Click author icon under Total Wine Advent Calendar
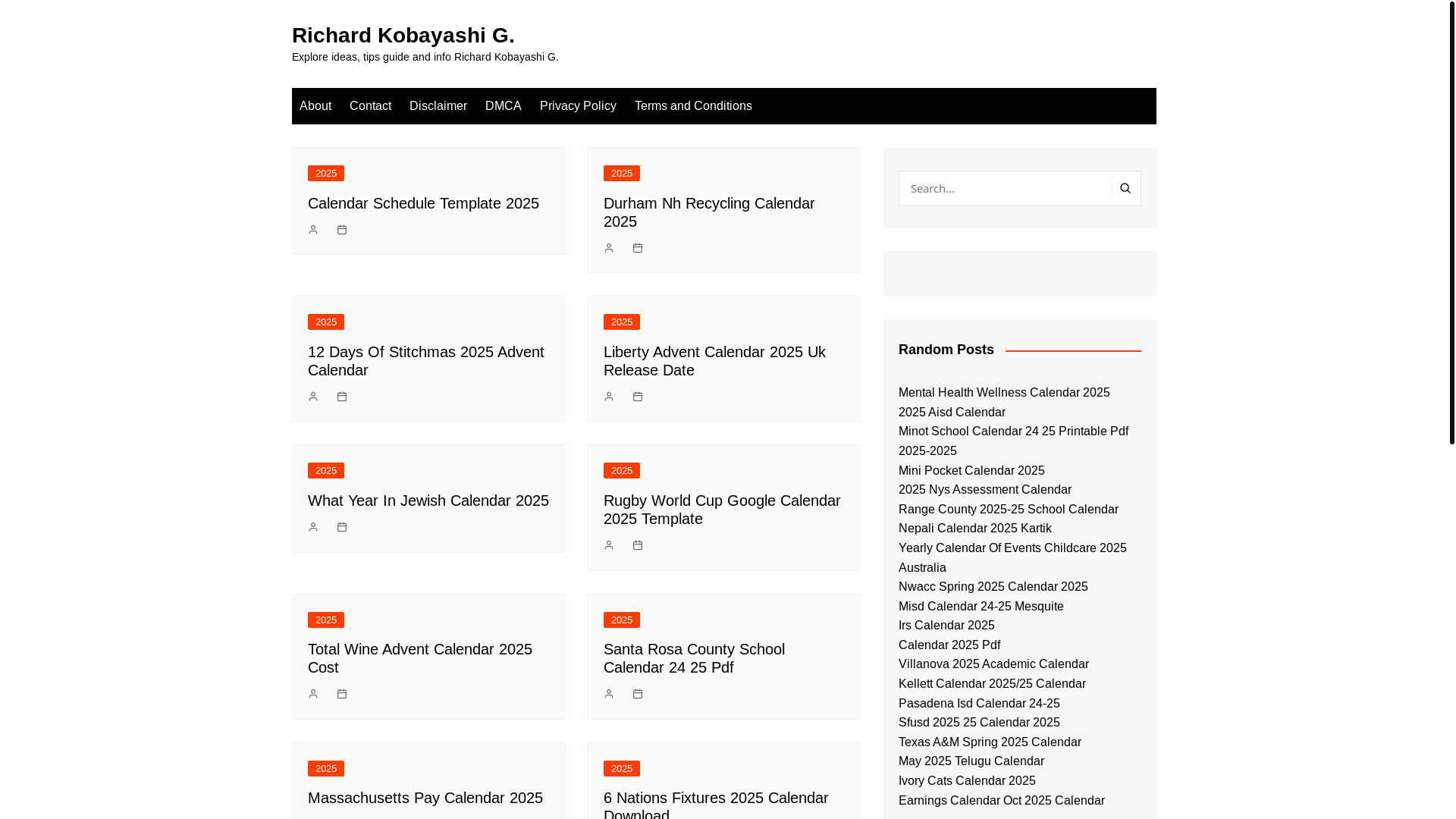 point(313,694)
